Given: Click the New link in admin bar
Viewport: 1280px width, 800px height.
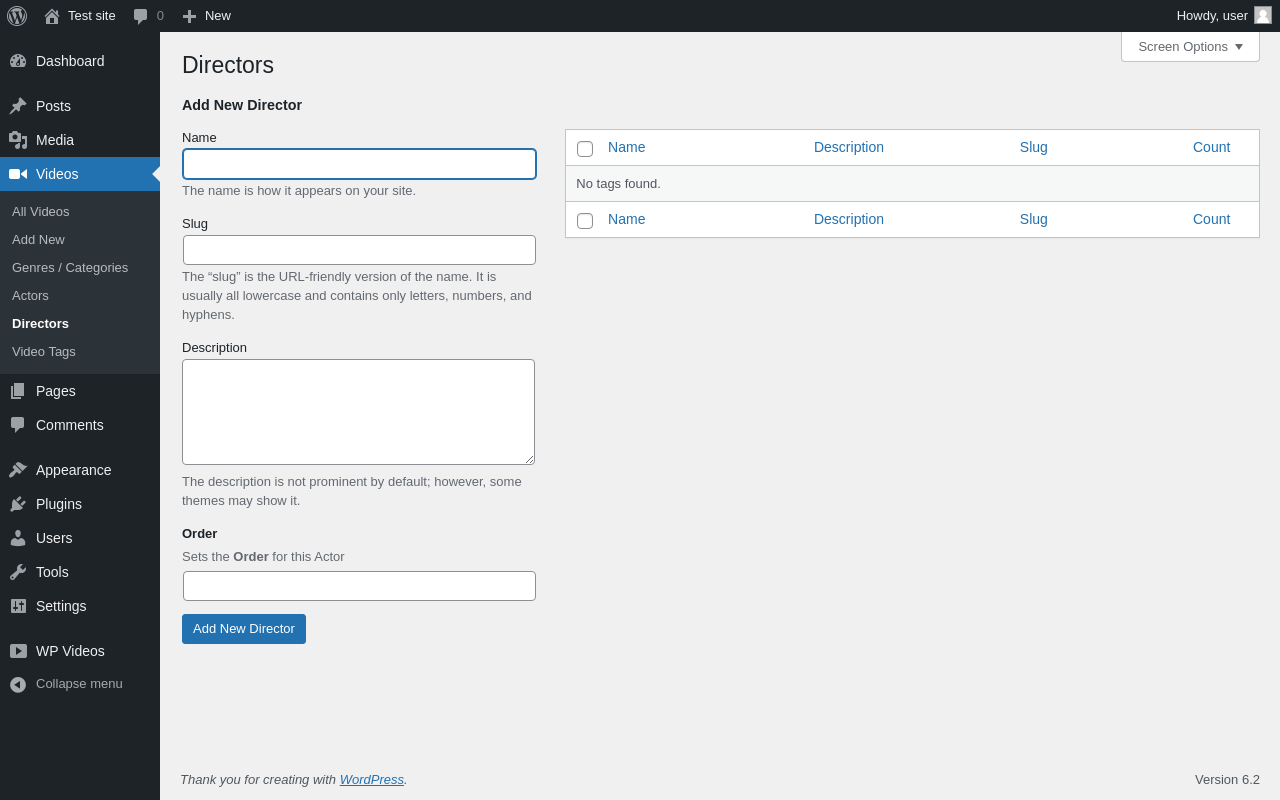Looking at the screenshot, I should click(x=218, y=16).
